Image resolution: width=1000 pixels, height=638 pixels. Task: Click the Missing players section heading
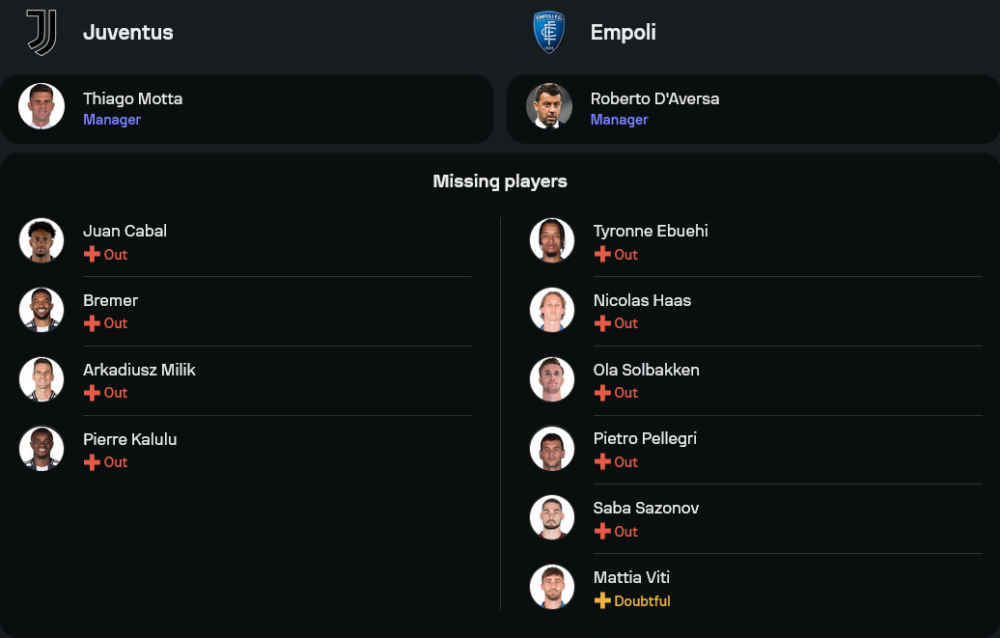500,181
